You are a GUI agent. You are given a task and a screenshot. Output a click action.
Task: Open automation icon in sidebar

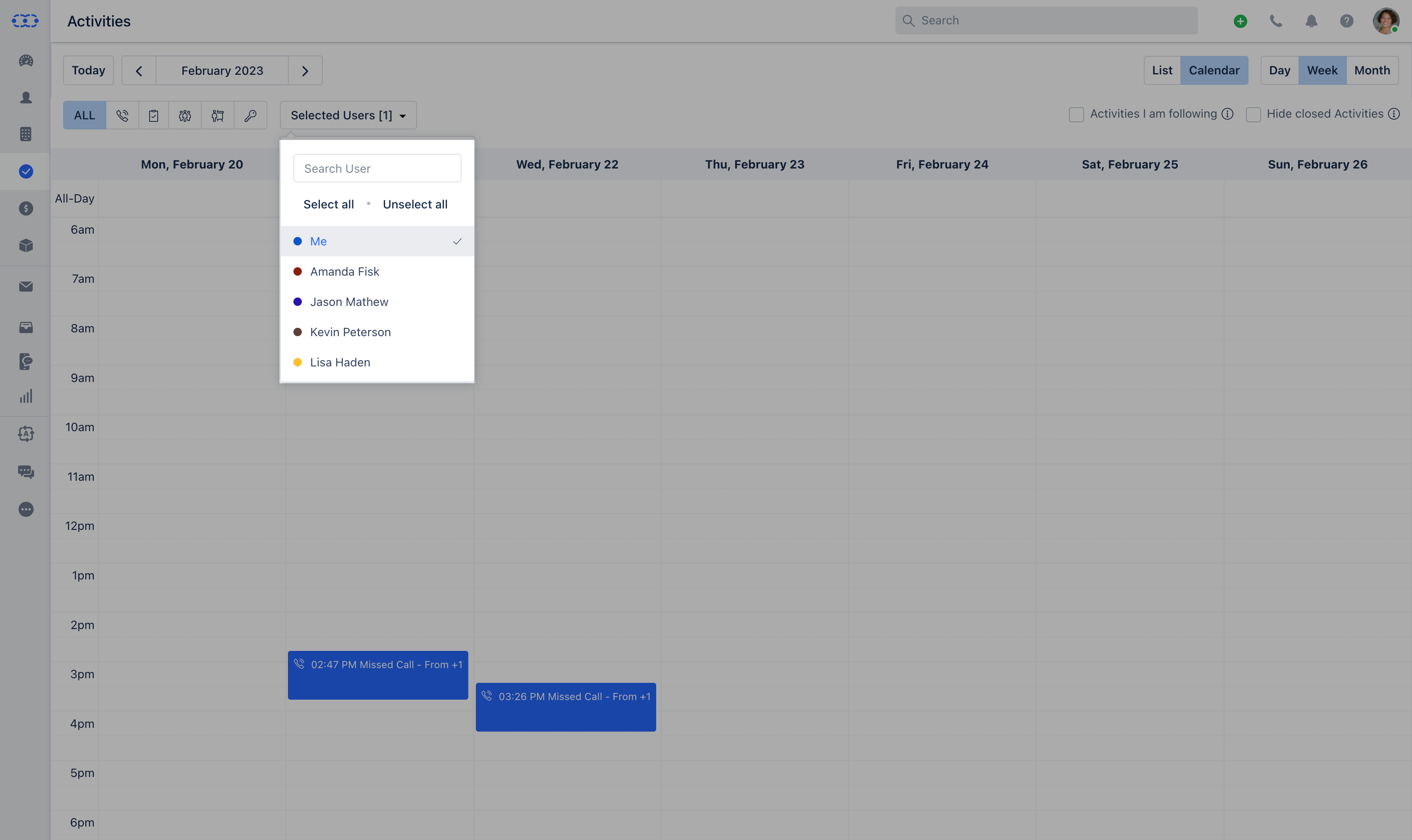point(26,434)
